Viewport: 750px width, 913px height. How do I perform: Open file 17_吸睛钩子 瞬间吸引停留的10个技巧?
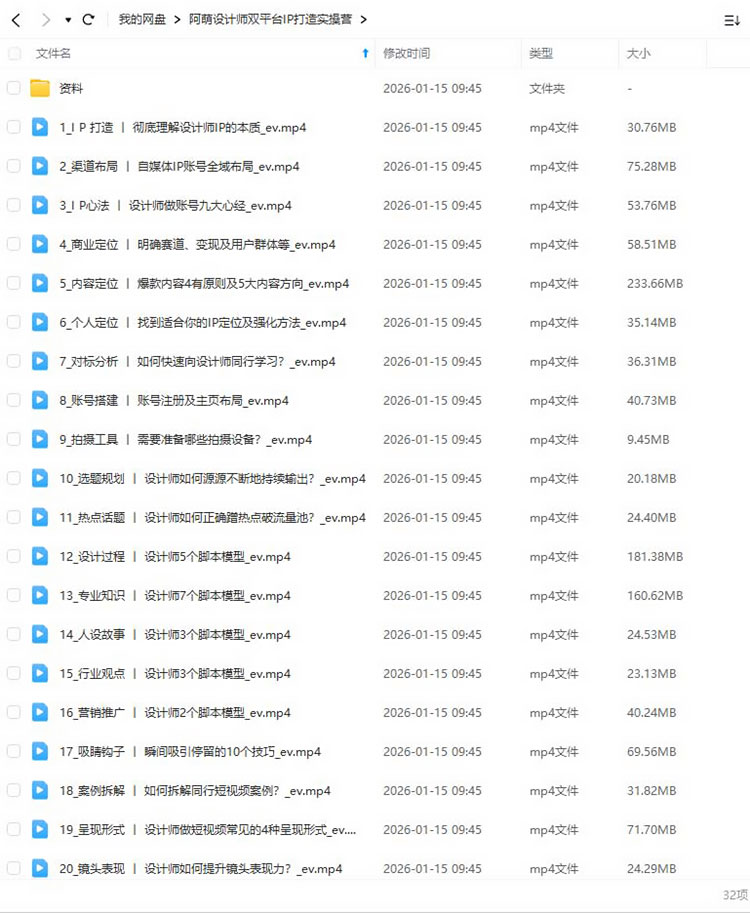click(x=190, y=752)
